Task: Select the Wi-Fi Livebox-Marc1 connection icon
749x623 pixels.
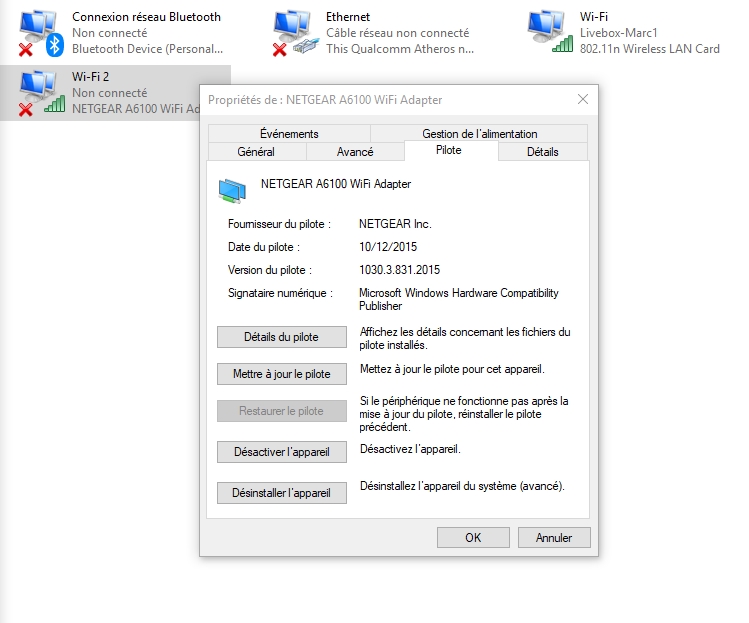Action: point(549,32)
